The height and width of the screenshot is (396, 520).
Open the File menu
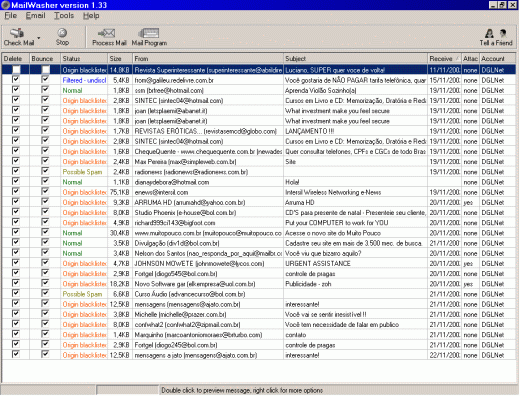coord(10,16)
